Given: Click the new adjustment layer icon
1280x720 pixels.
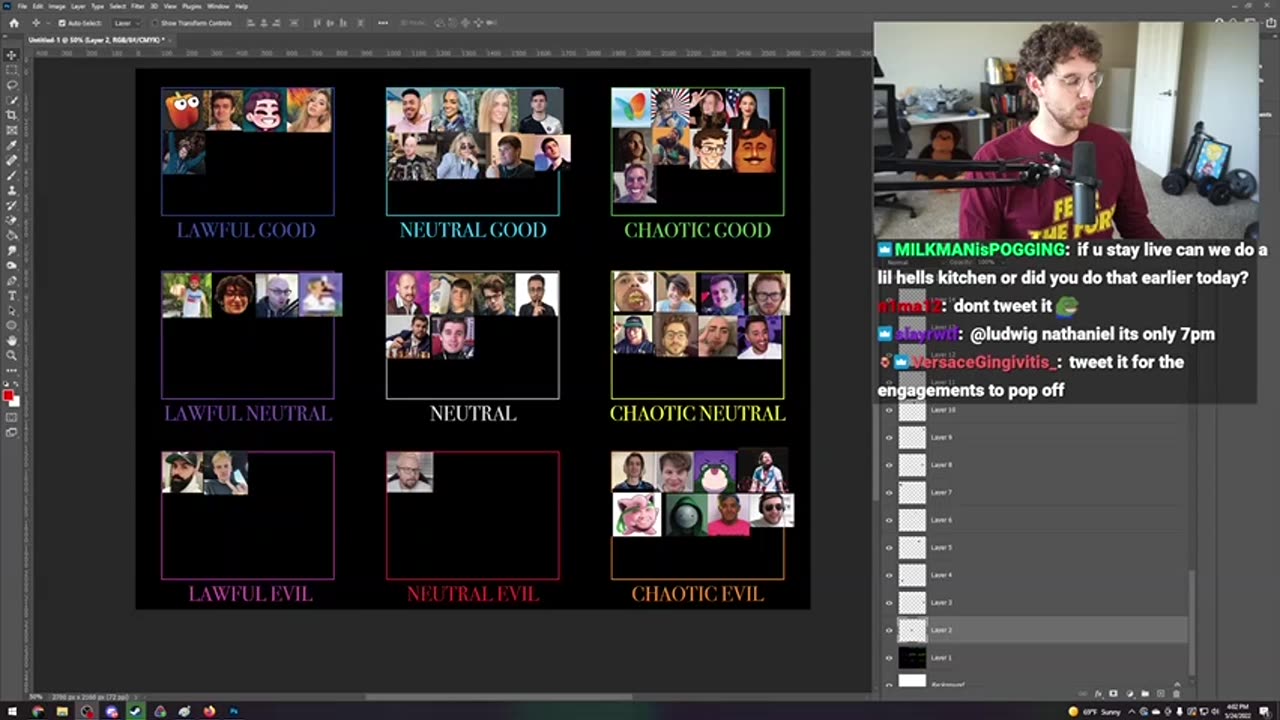Looking at the screenshot, I should [1130, 693].
